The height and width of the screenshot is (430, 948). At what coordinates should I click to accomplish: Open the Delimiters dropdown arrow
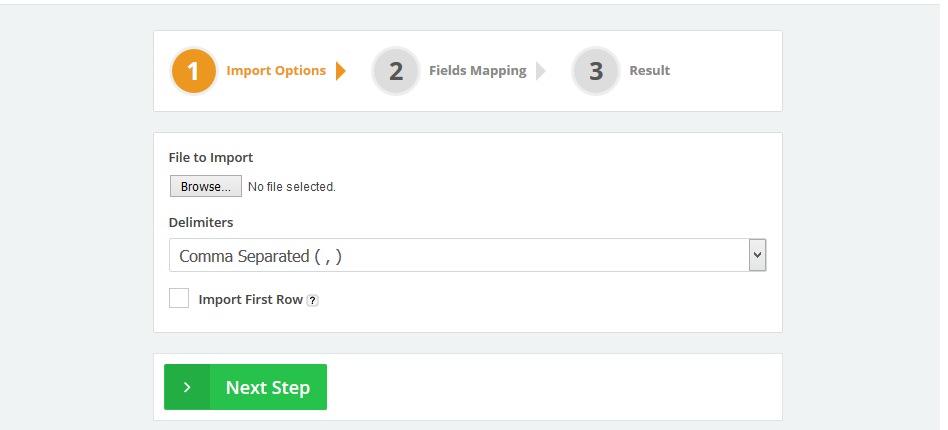[x=757, y=255]
